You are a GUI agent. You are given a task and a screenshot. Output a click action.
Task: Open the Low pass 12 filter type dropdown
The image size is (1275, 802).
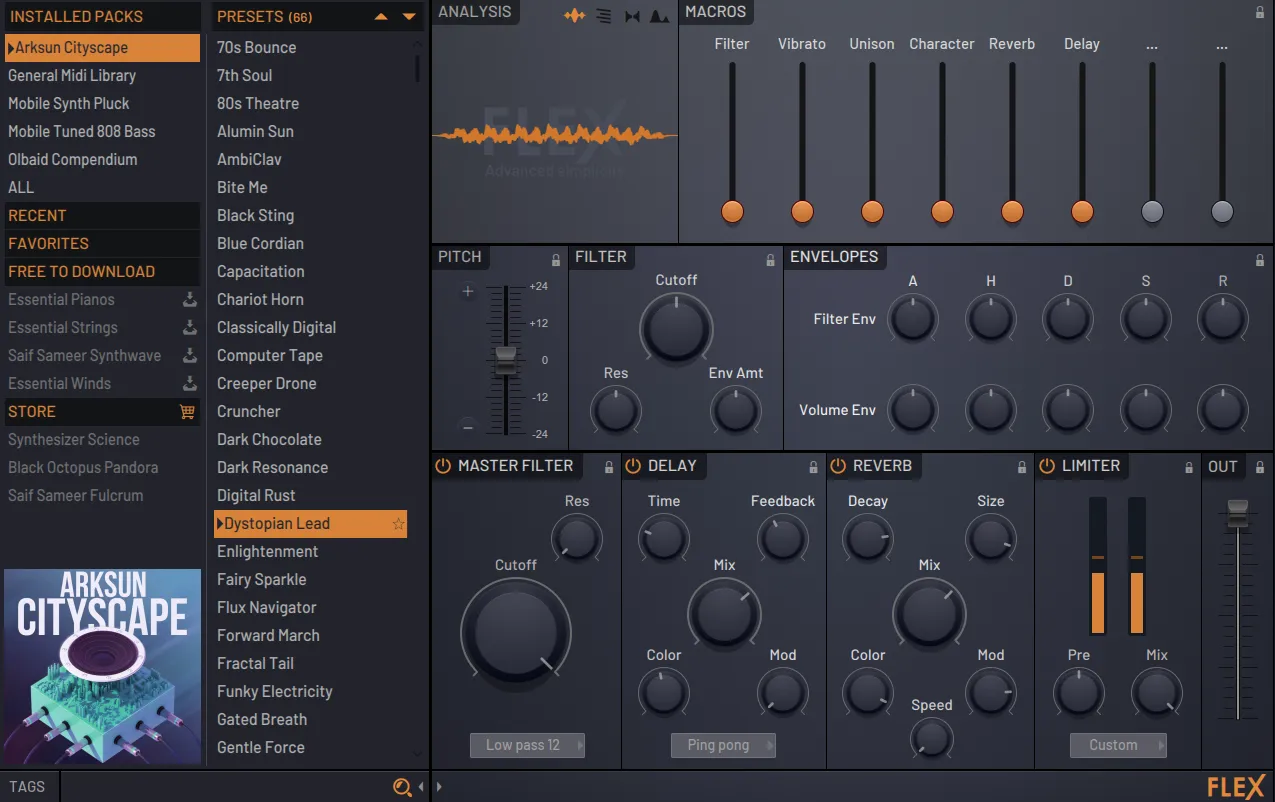pyautogui.click(x=527, y=745)
